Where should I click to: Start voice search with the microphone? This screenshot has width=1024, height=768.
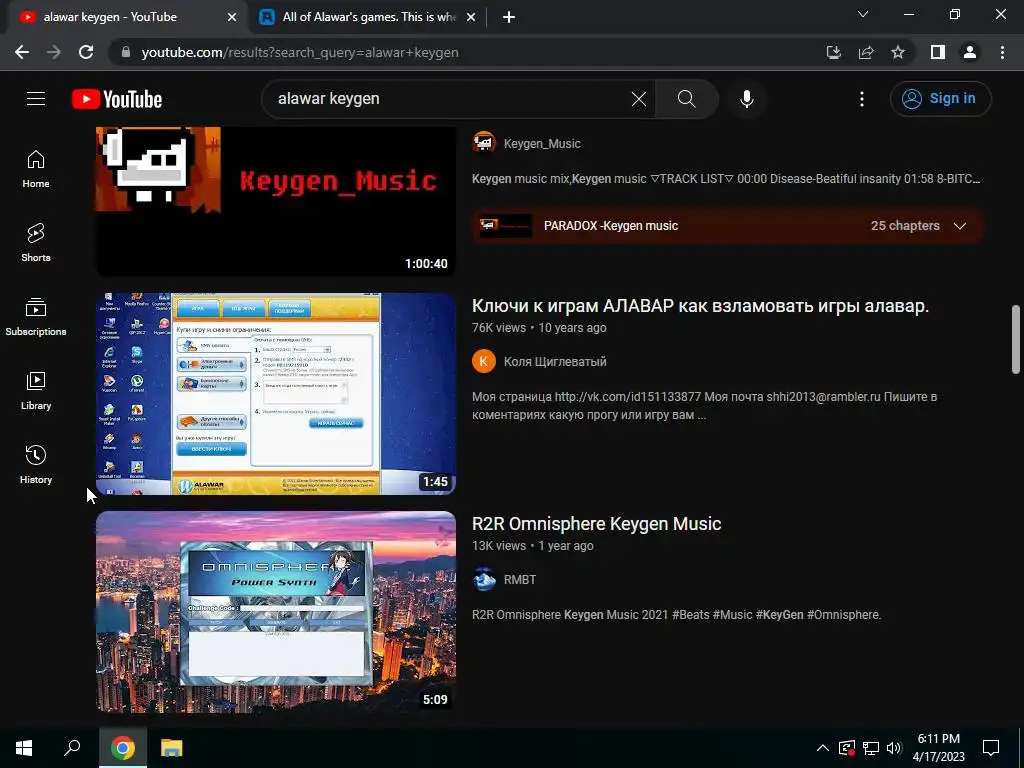746,99
